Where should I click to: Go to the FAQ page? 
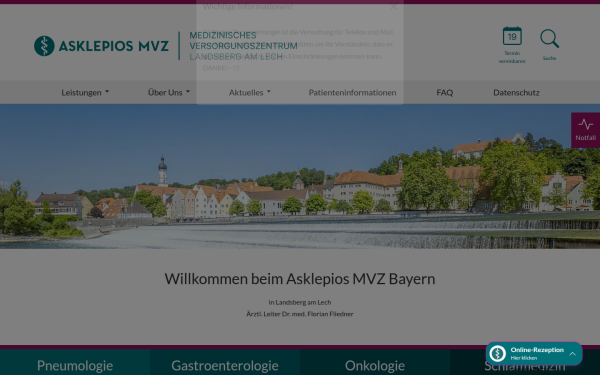coord(445,92)
